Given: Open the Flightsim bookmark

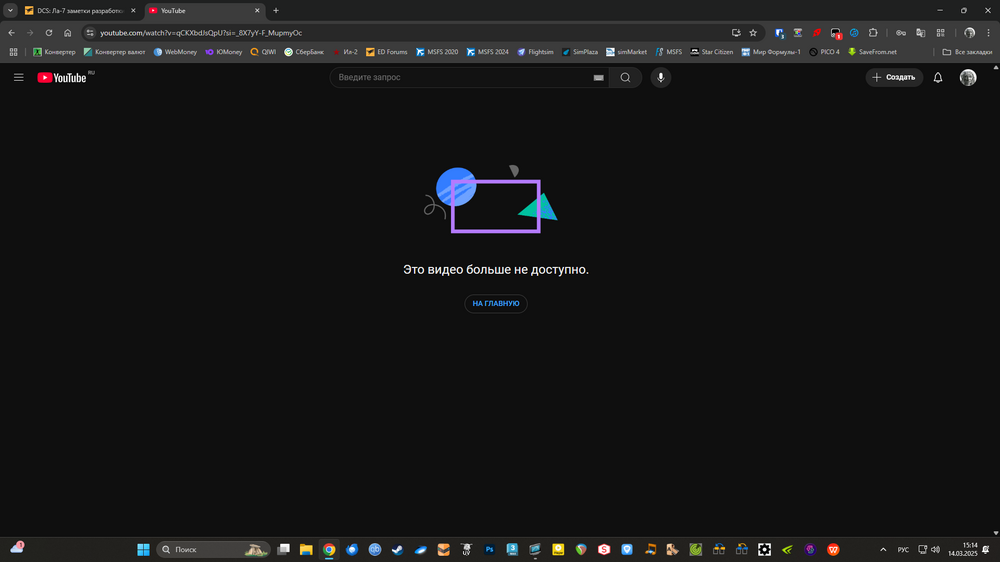Looking at the screenshot, I should click(x=535, y=52).
